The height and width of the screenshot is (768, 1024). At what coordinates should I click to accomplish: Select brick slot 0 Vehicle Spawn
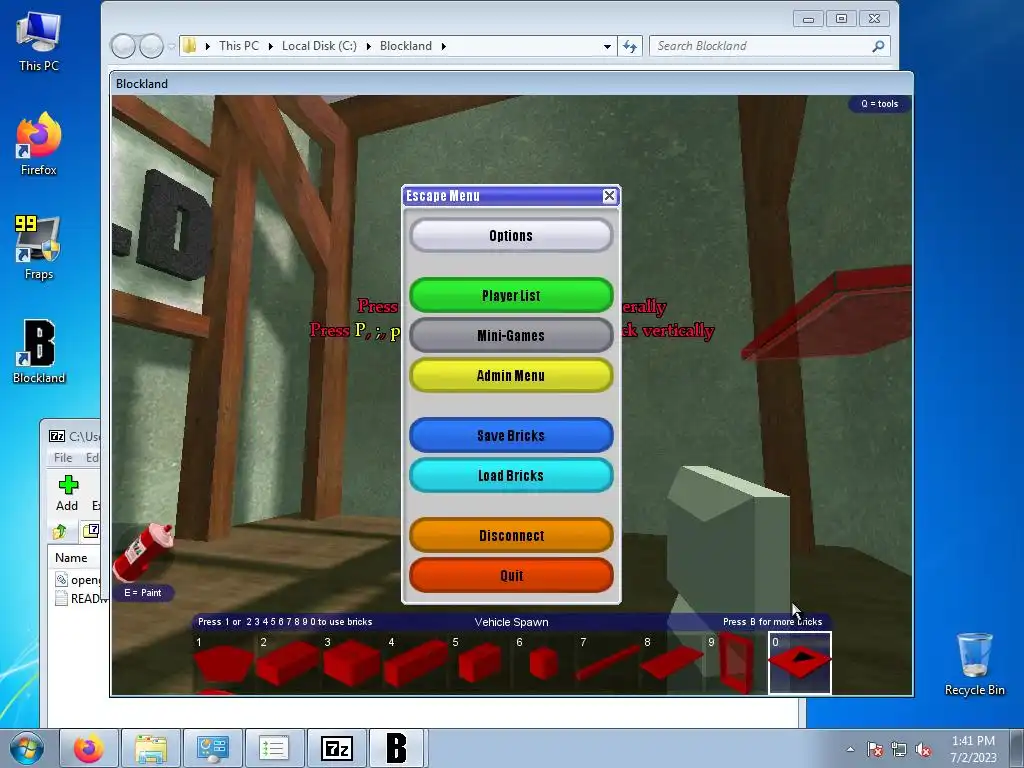800,664
